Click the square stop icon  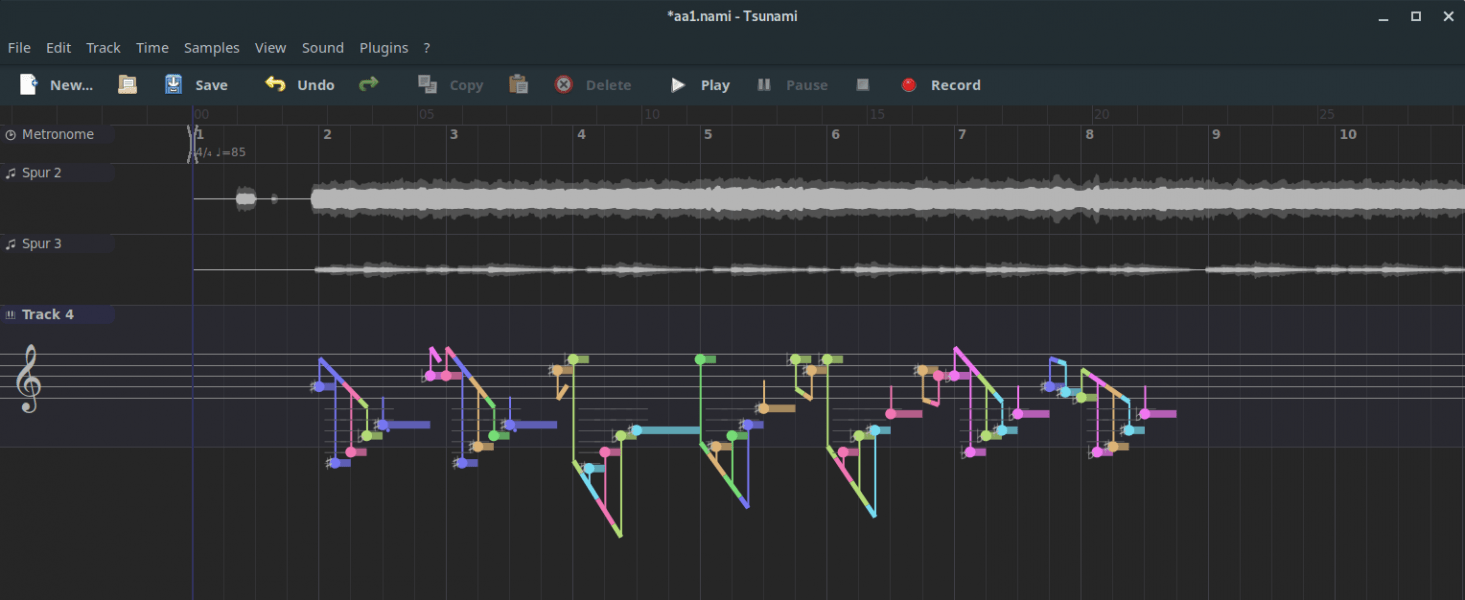click(x=863, y=85)
